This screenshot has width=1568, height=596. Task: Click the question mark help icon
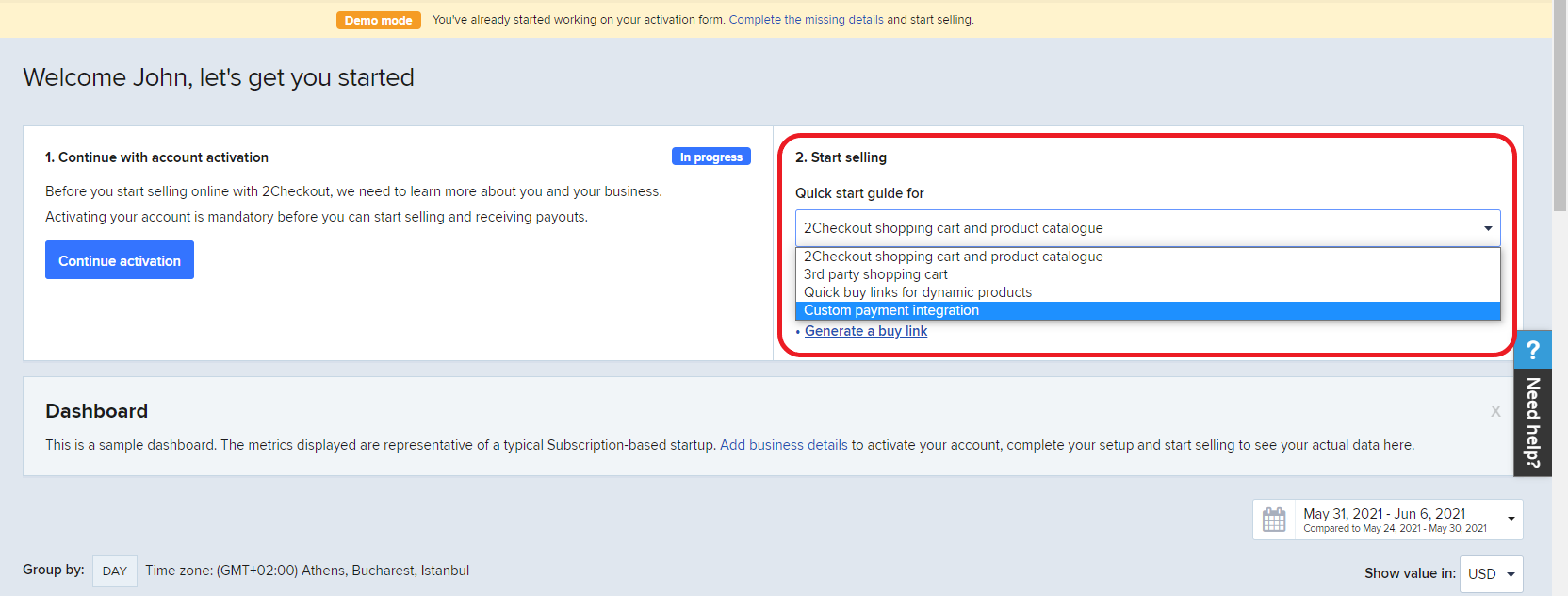pyautogui.click(x=1533, y=350)
